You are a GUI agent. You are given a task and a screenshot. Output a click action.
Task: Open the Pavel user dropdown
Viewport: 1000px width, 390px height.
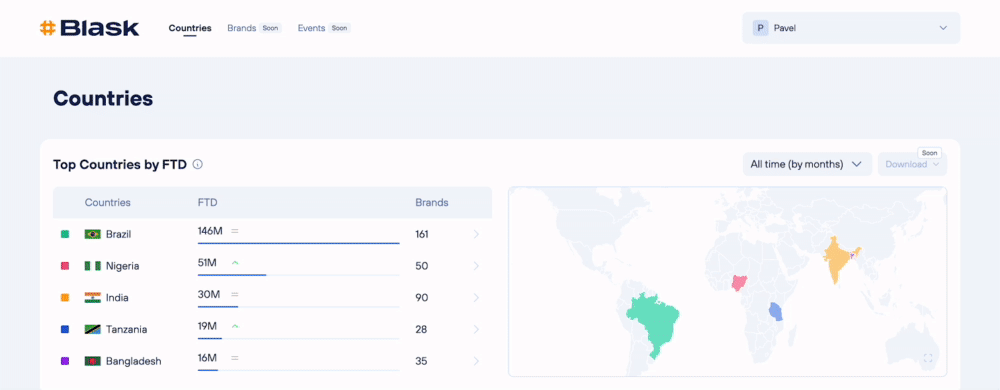[851, 28]
